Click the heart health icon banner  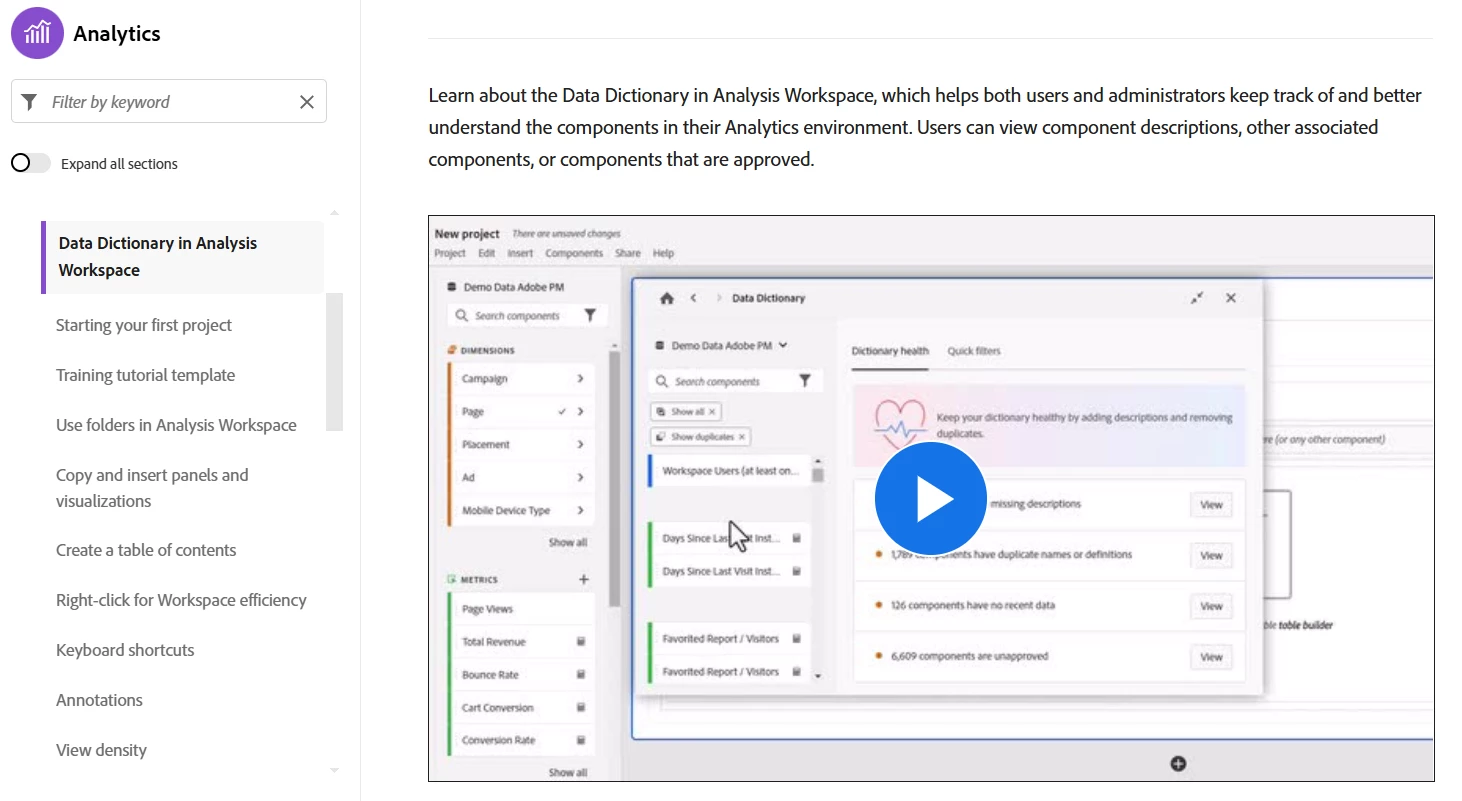coord(901,426)
